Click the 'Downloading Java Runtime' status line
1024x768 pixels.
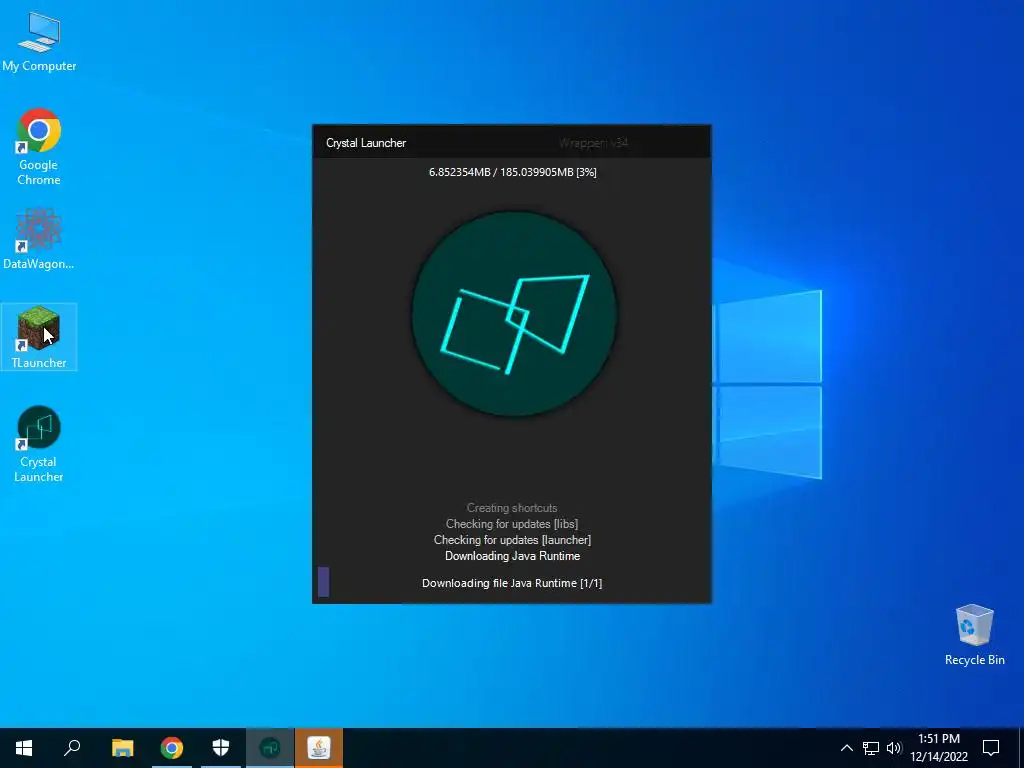coord(512,556)
